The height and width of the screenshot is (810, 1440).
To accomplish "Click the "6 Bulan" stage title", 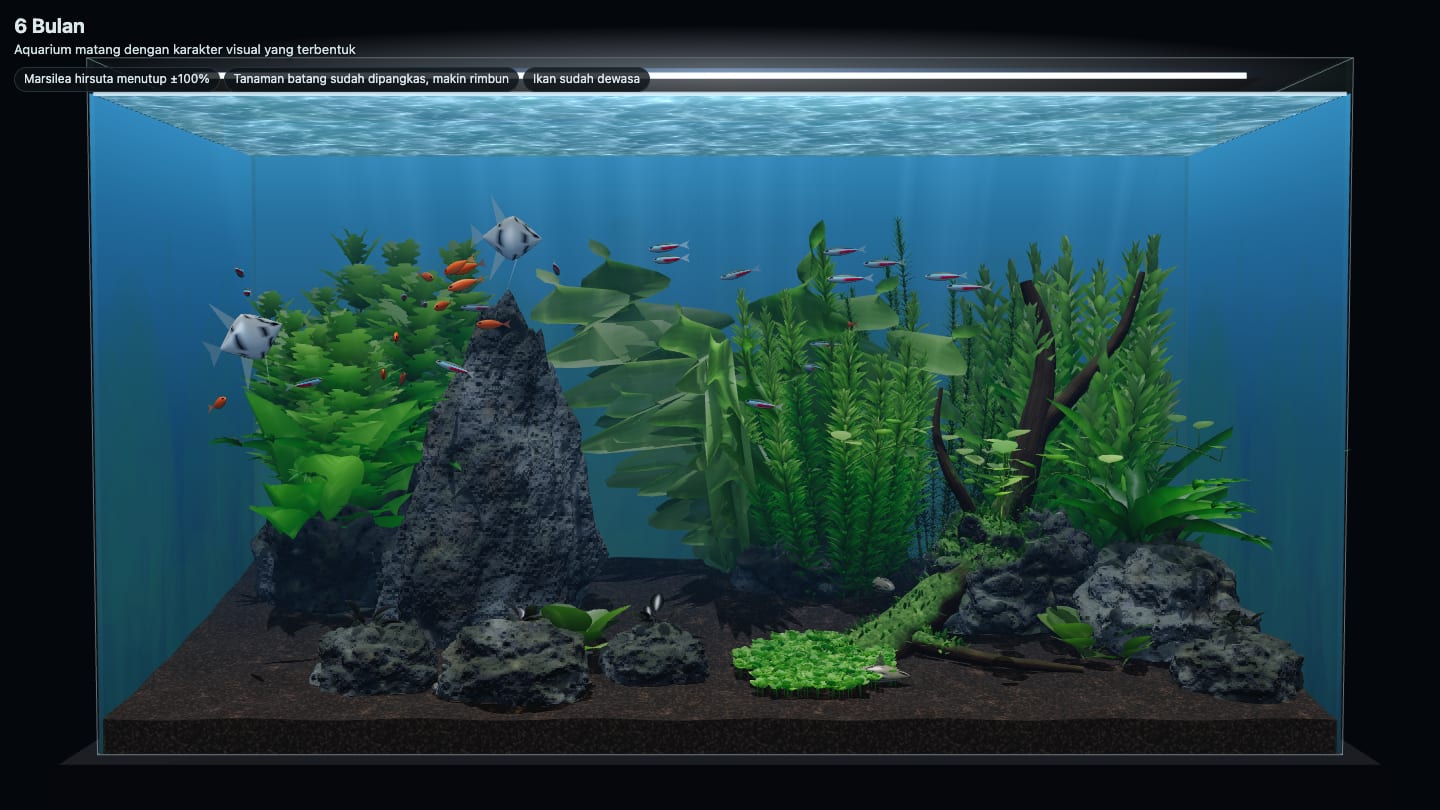I will [x=49, y=26].
